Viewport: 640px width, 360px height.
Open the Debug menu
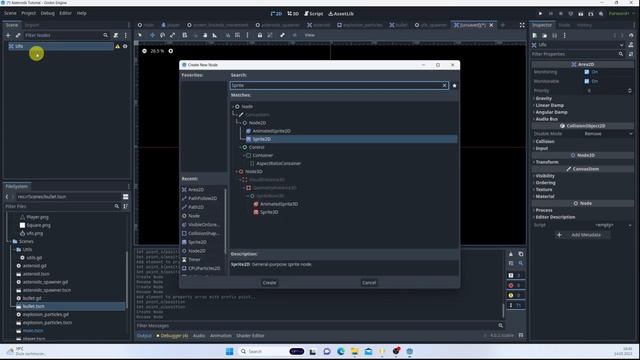tap(47, 13)
